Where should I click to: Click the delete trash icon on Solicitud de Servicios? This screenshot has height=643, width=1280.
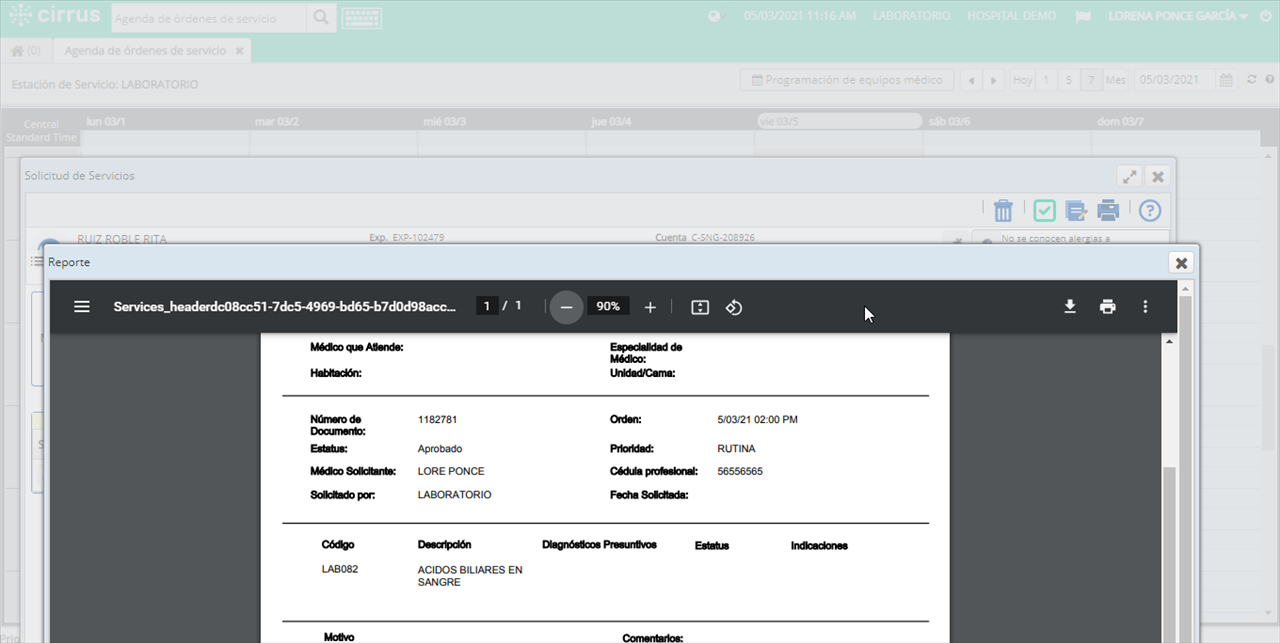pos(1003,210)
